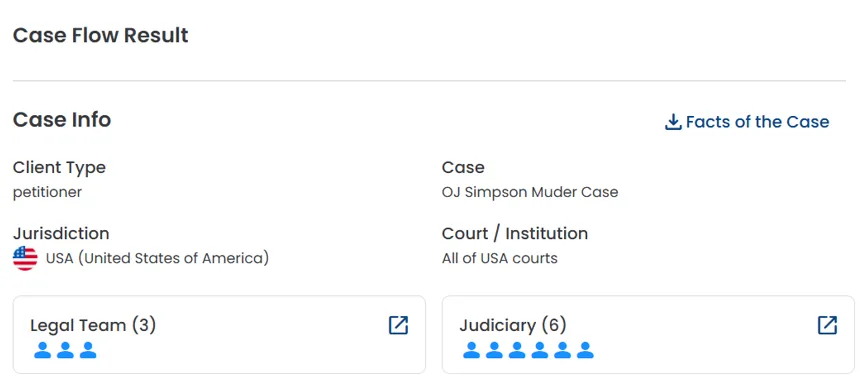Select third Judiciary member icon
The image size is (866, 381).
point(517,350)
